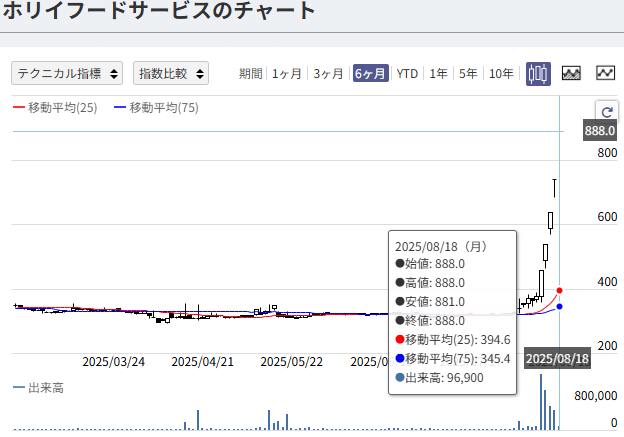Click the ホリイフードサービスのチャート heading
The height and width of the screenshot is (437, 624).
pos(159,11)
